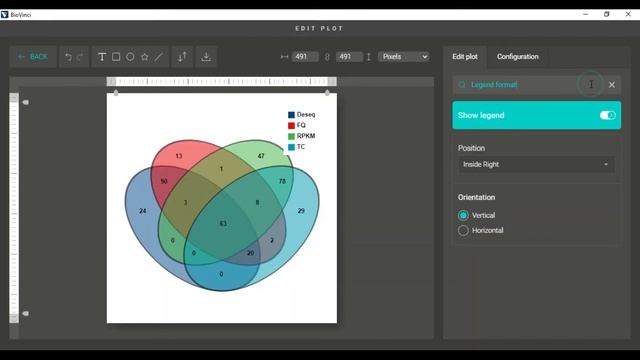
Task: Click the value 78 in the Venn diagram
Action: tap(282, 181)
